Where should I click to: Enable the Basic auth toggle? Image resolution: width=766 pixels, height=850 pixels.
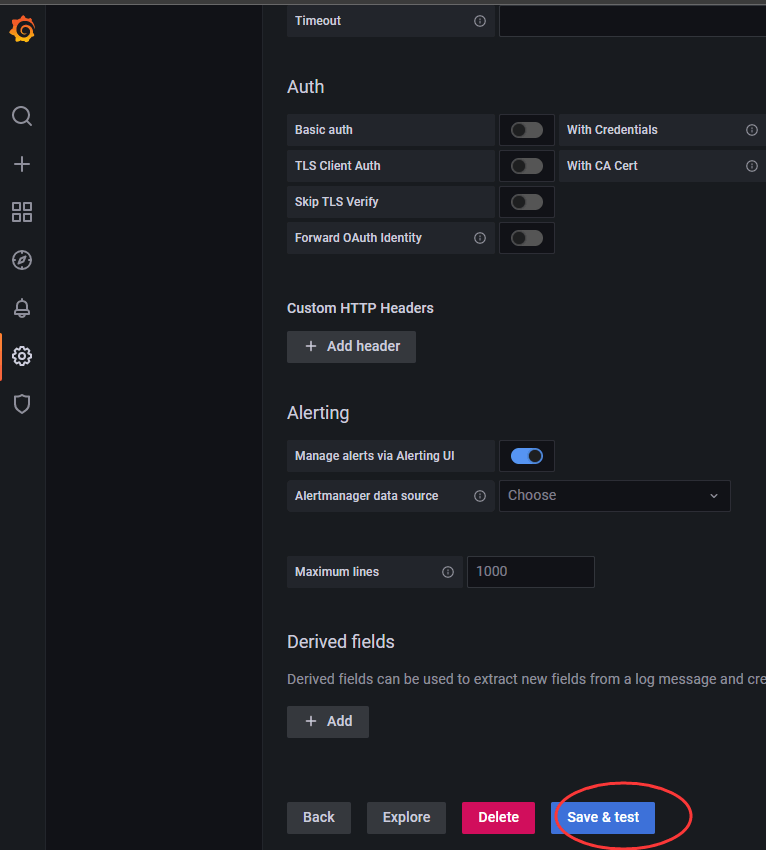[526, 130]
